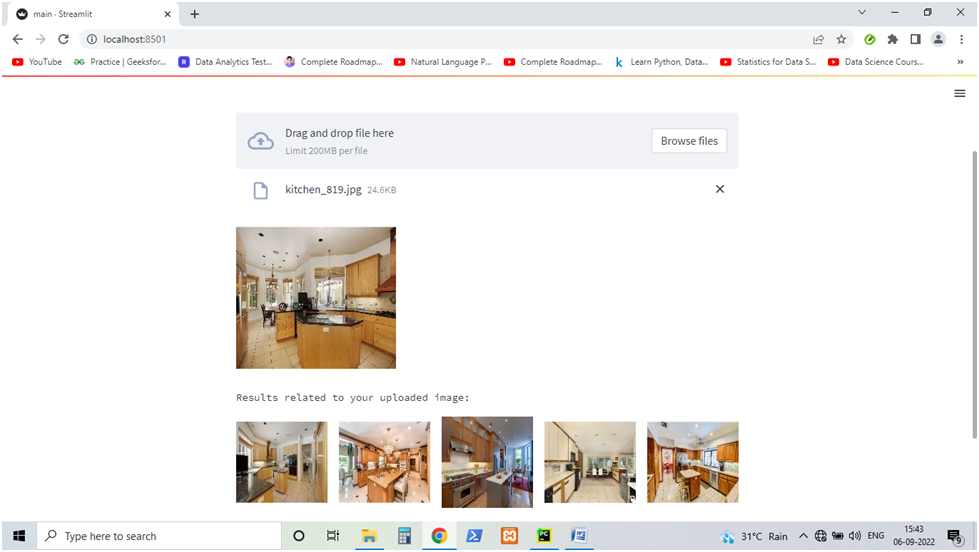The width and height of the screenshot is (979, 552).
Task: Click the page vertical scrollbar
Action: pos(974,293)
